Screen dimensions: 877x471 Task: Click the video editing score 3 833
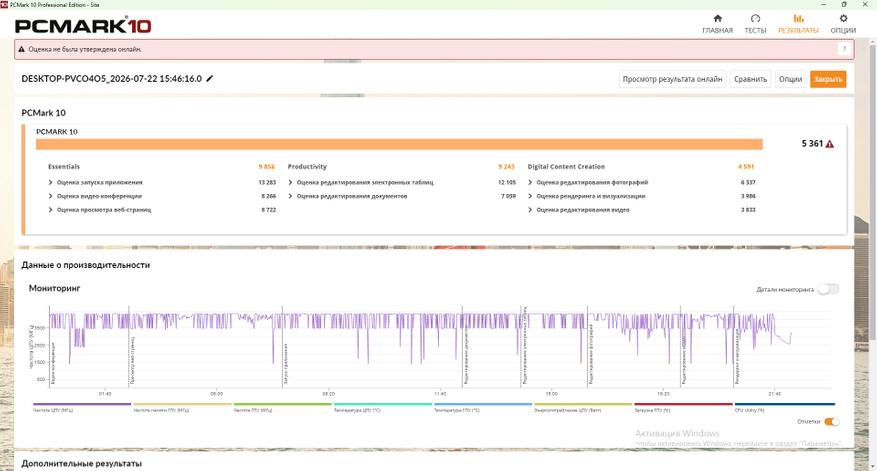(748, 210)
